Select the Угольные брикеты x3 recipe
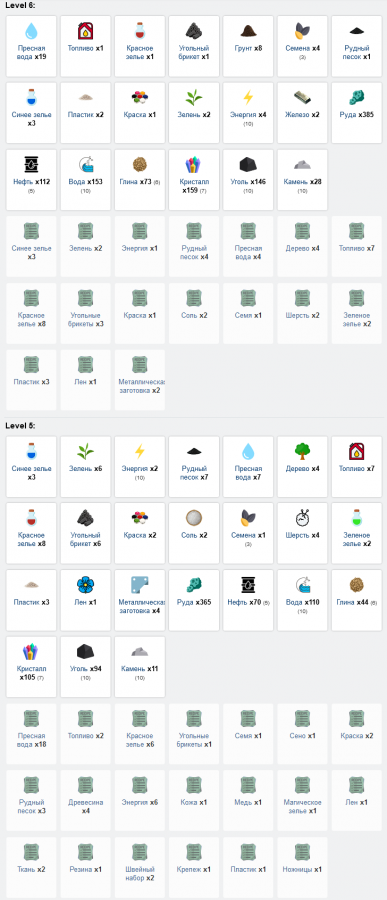This screenshot has width=387, height=900. (86, 313)
